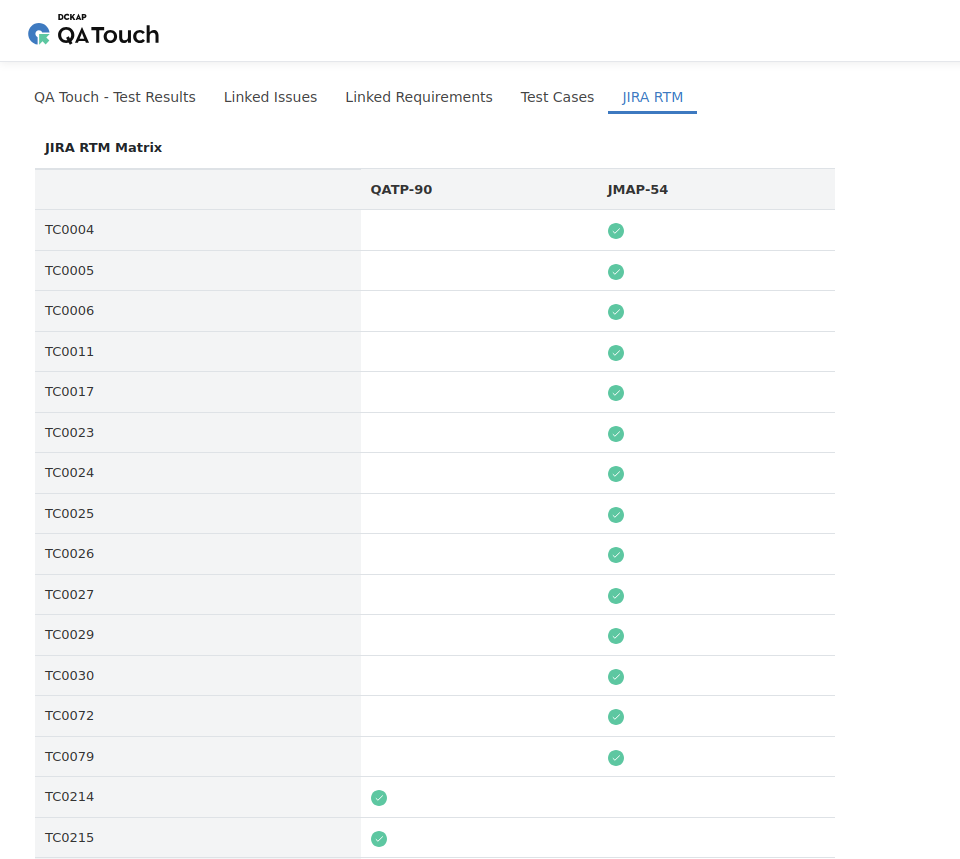Click the checkmark for TC0017 under JMAP-54

(x=615, y=392)
